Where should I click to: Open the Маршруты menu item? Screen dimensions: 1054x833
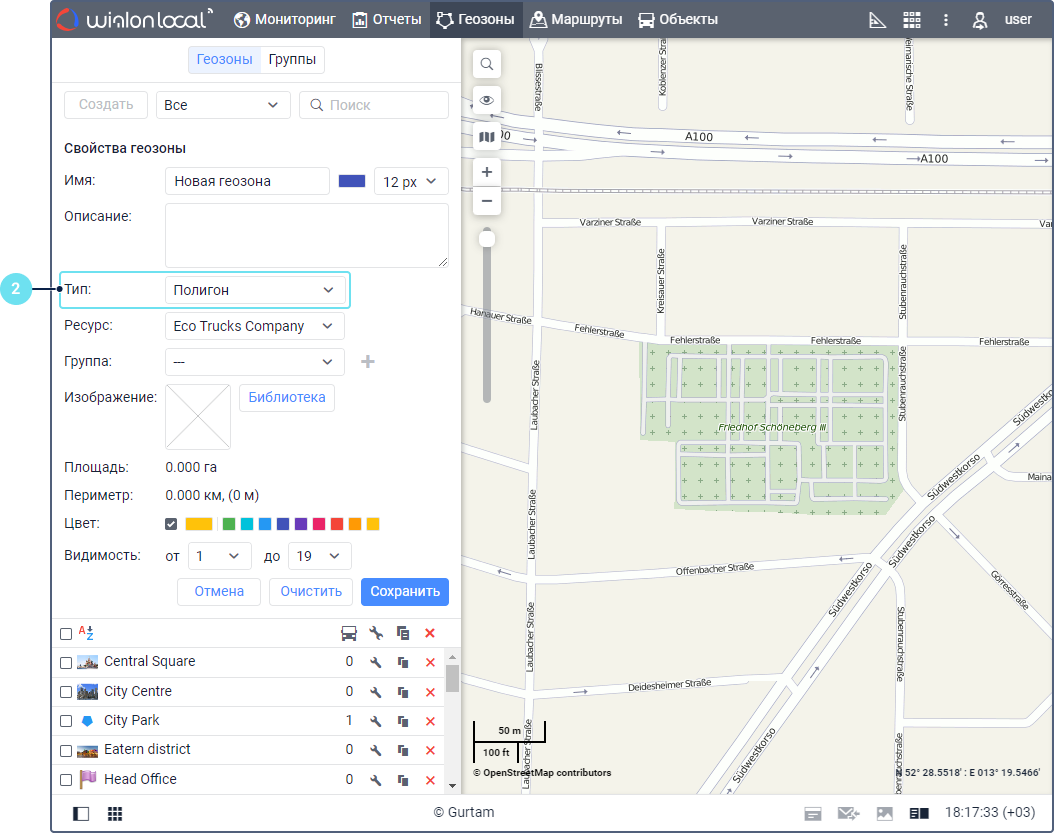576,20
